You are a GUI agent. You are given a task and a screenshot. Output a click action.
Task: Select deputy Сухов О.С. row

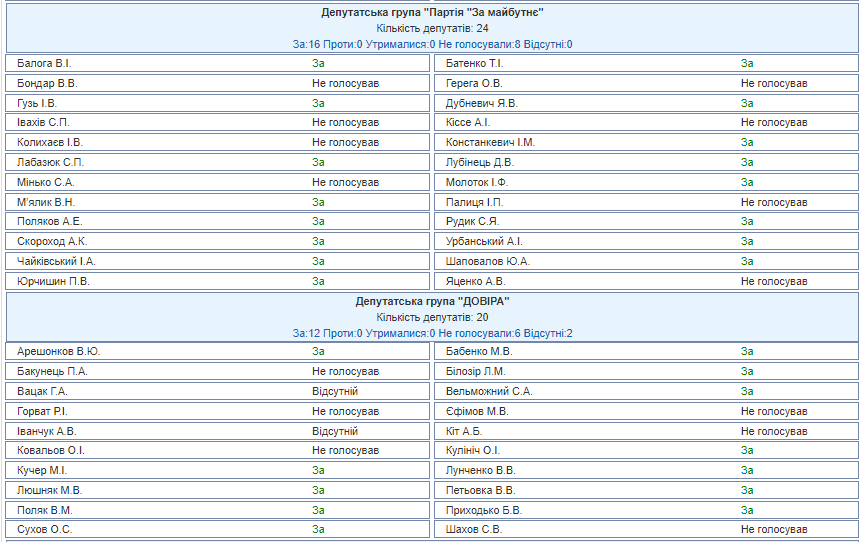point(45,529)
